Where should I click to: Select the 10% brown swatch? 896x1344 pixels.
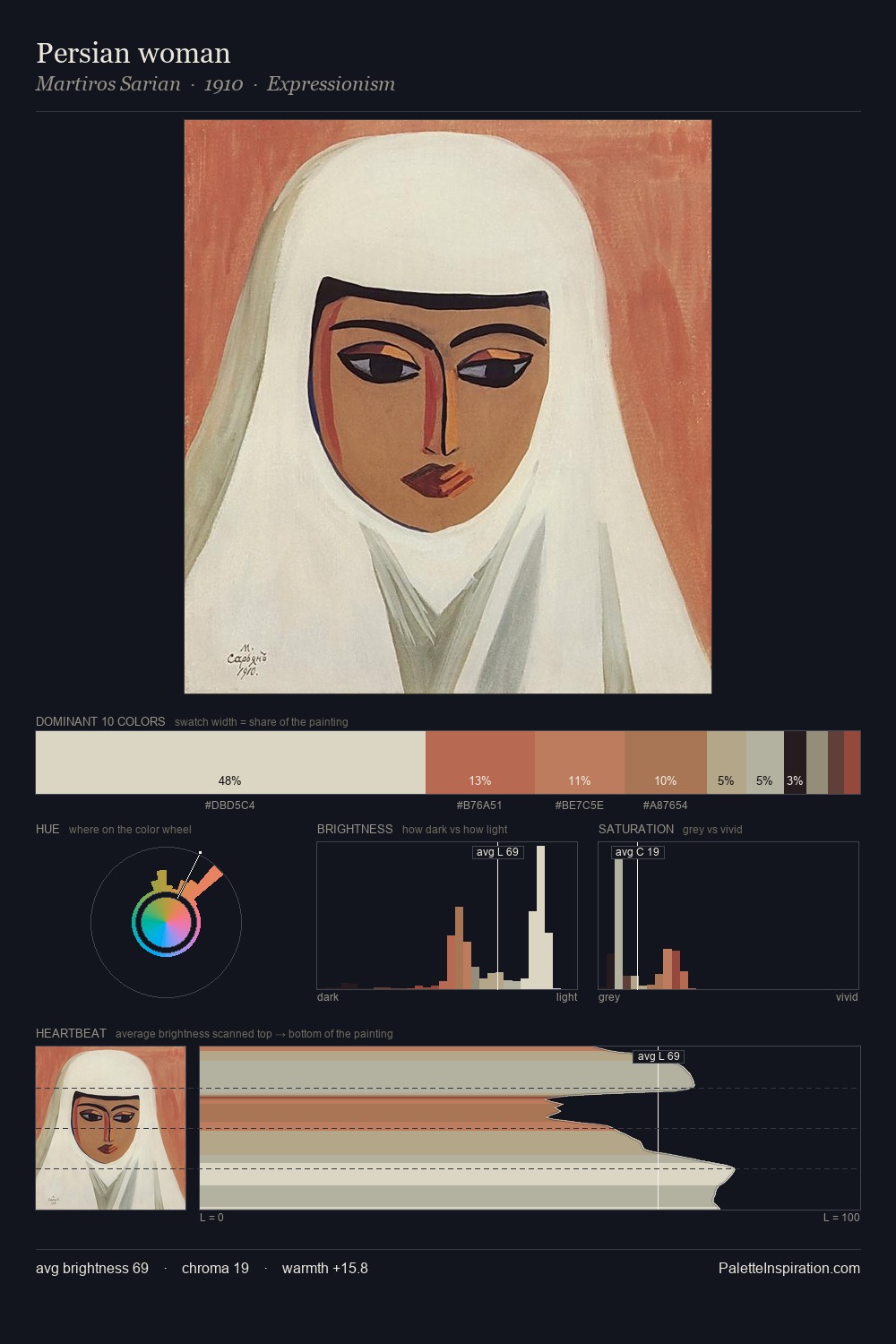666,762
